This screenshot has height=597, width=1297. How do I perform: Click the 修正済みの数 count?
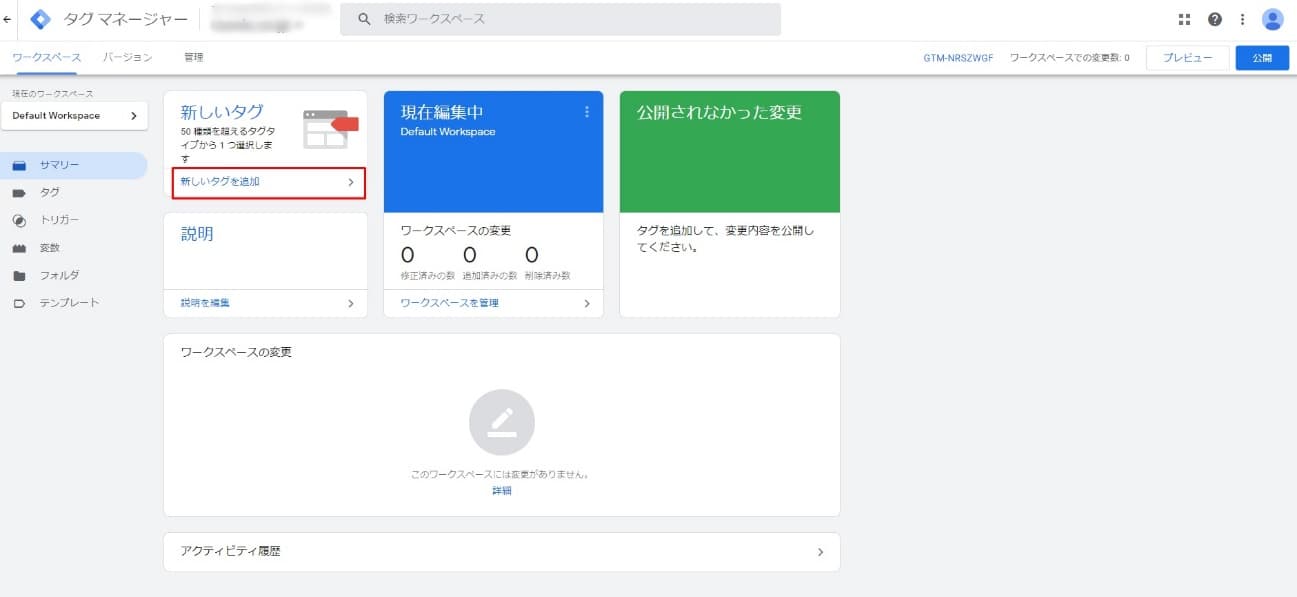point(407,256)
